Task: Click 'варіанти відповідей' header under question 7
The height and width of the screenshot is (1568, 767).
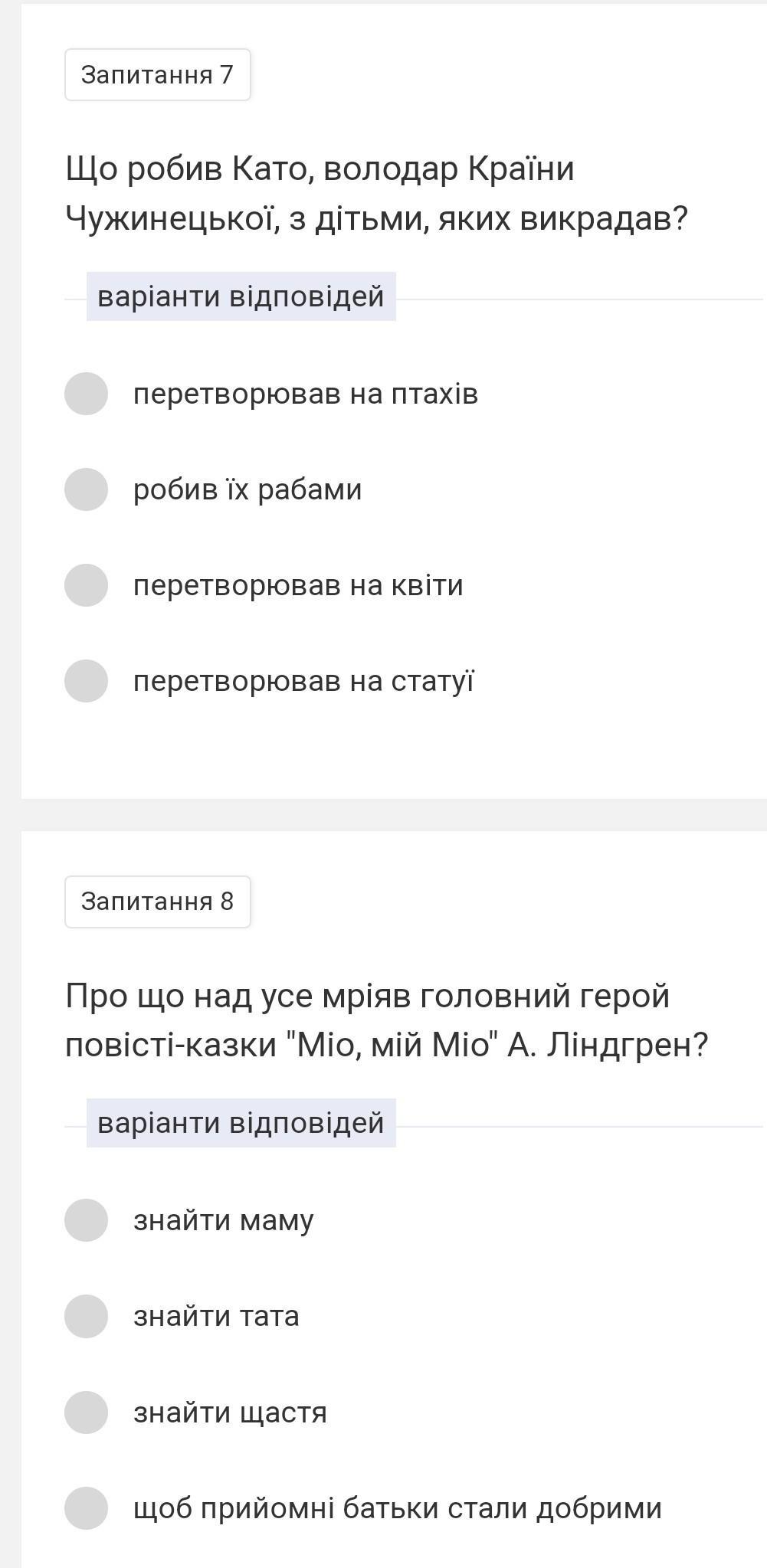Action: click(241, 296)
